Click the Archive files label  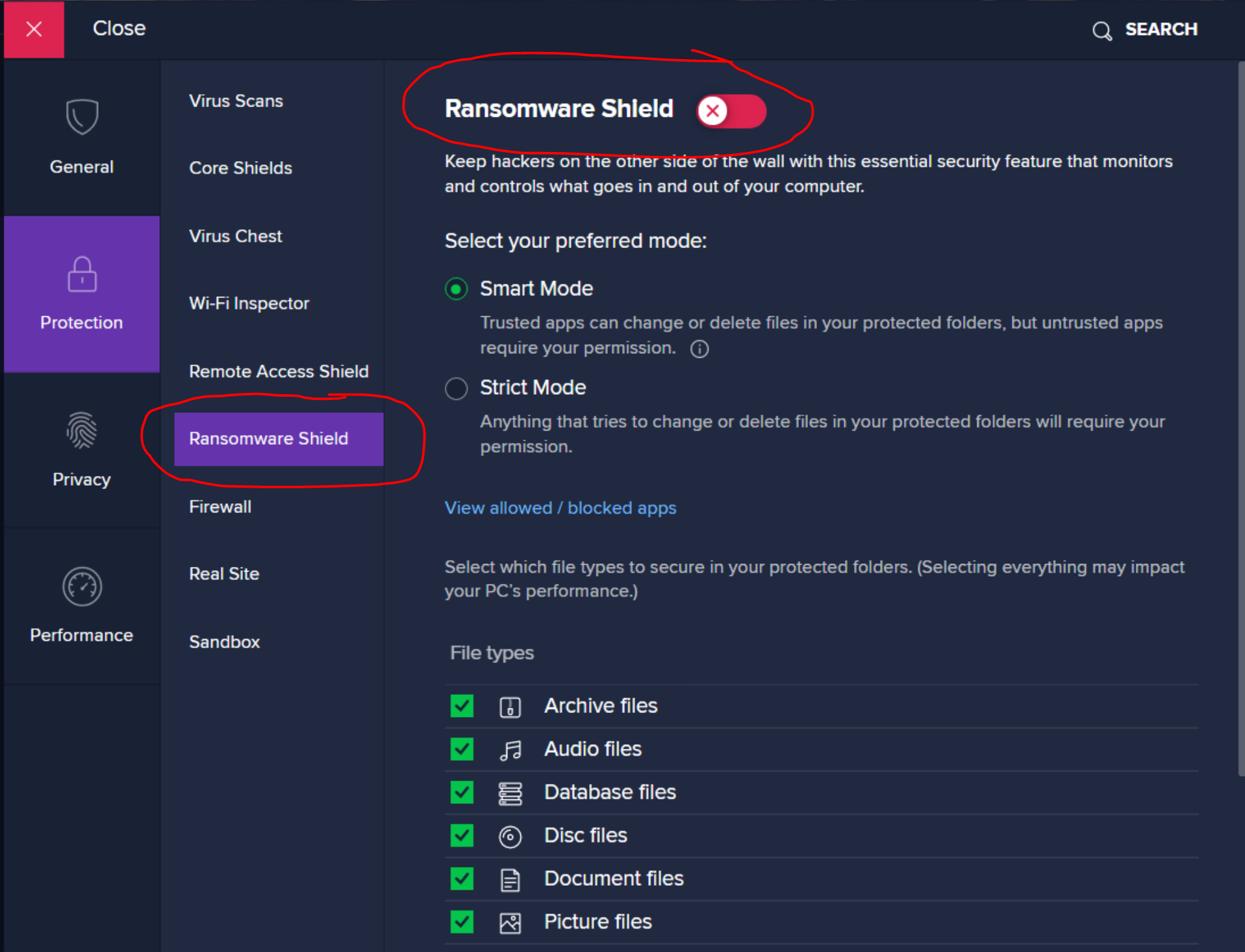tap(601, 706)
